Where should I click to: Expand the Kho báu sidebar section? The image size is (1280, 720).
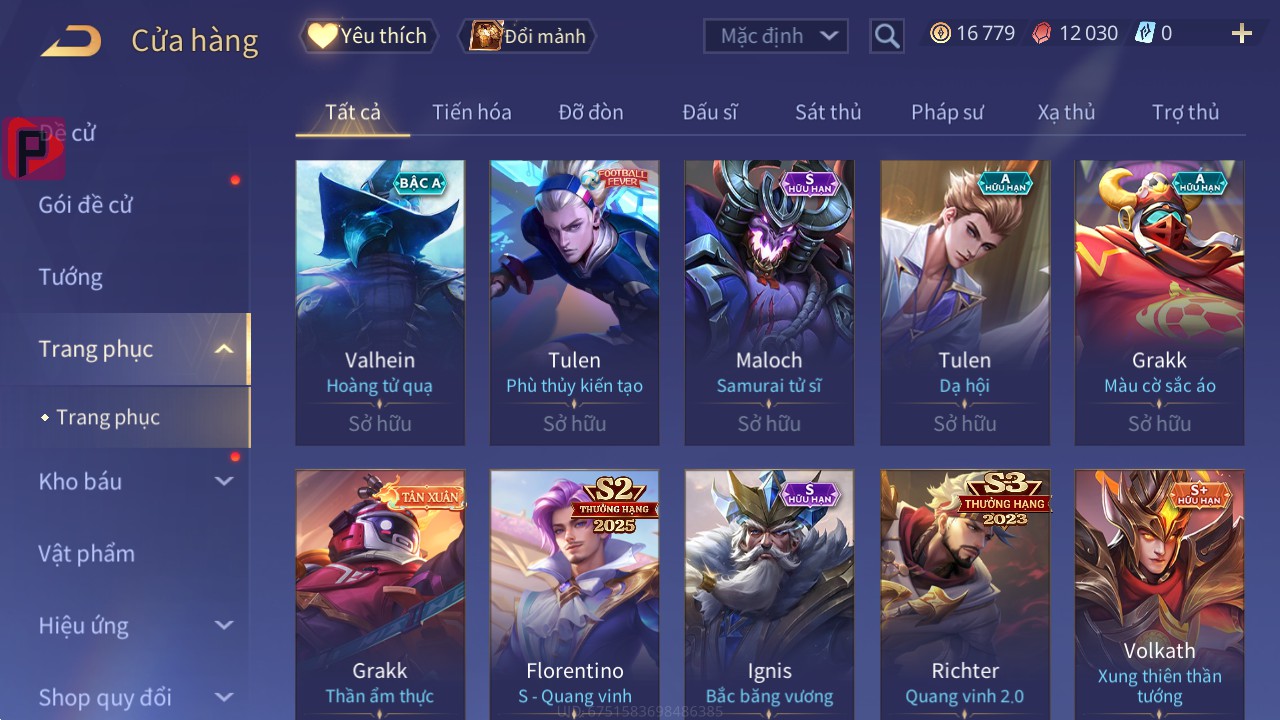click(x=224, y=481)
